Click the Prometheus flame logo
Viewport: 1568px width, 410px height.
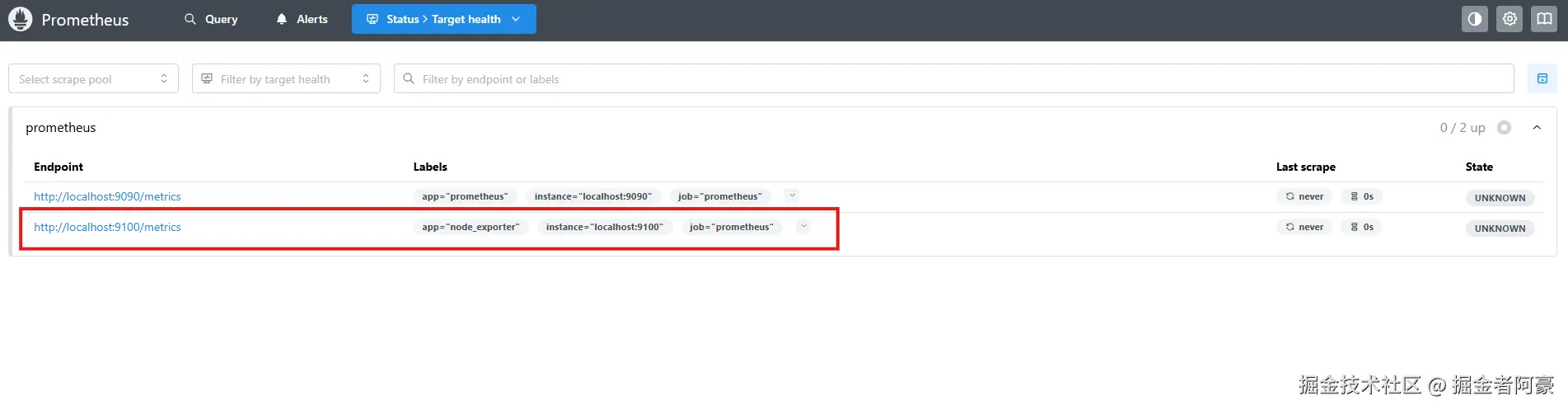tap(20, 19)
